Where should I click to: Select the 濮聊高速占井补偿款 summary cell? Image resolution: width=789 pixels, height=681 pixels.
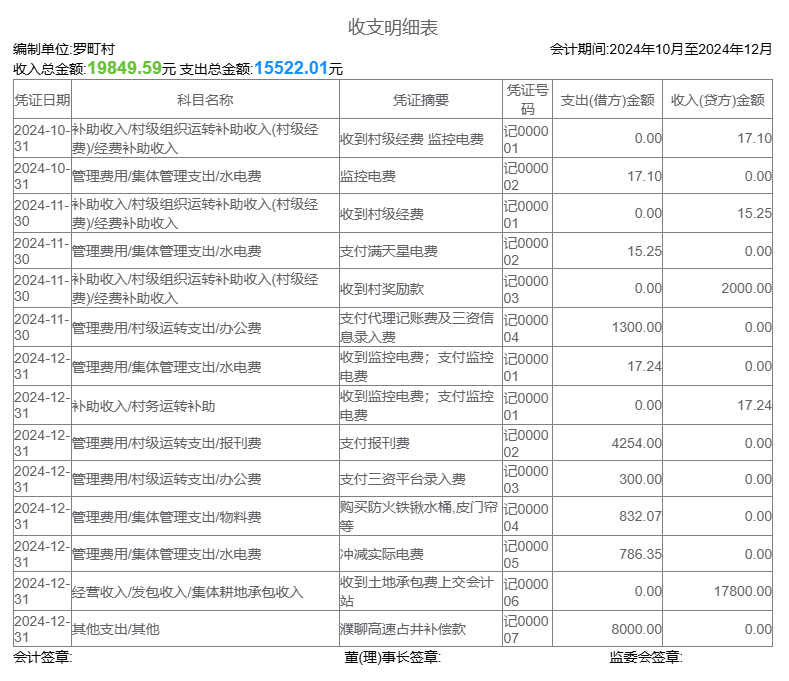(x=403, y=630)
